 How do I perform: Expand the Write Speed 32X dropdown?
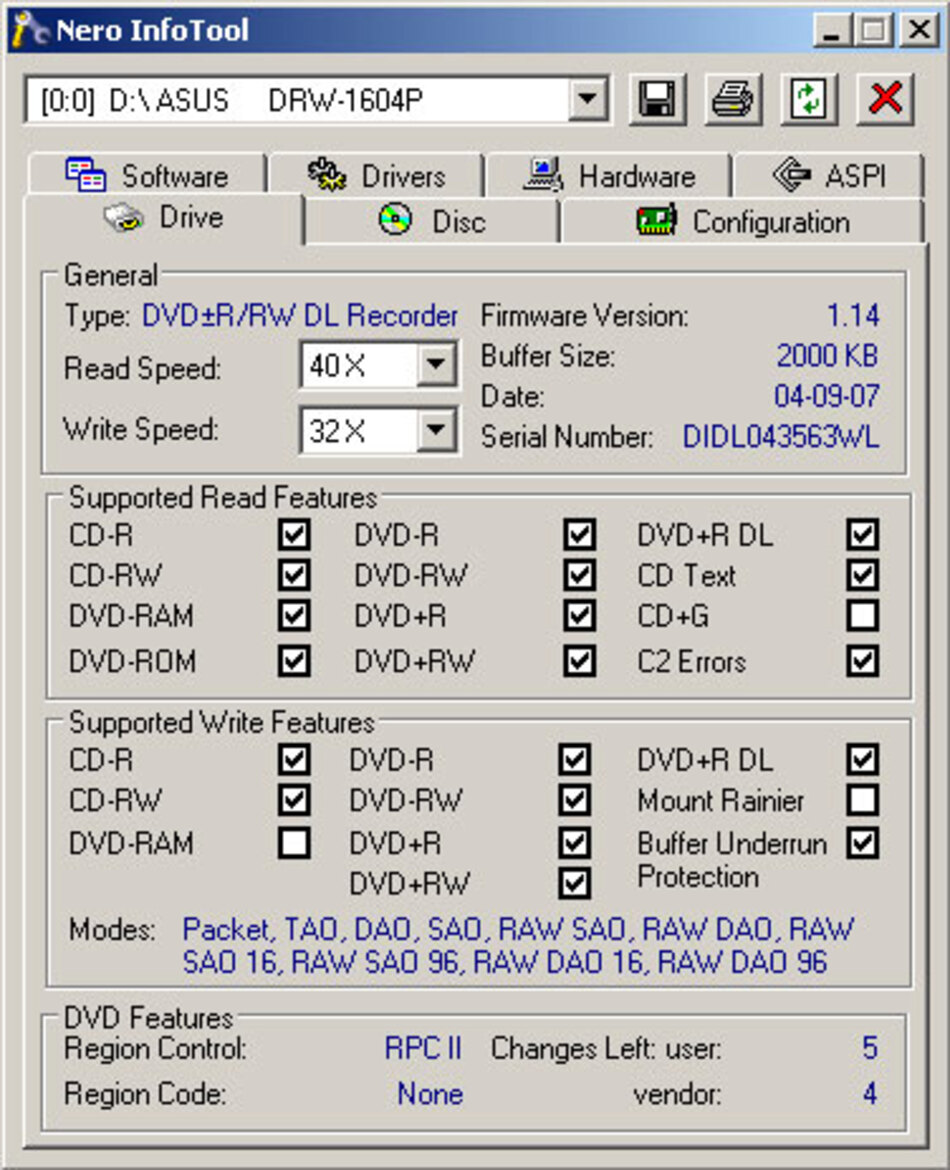click(x=436, y=430)
